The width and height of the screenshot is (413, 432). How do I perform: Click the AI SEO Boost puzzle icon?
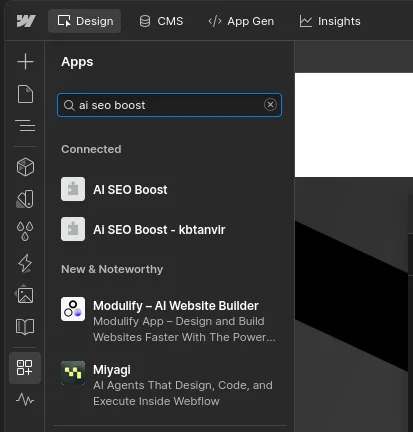(x=73, y=189)
